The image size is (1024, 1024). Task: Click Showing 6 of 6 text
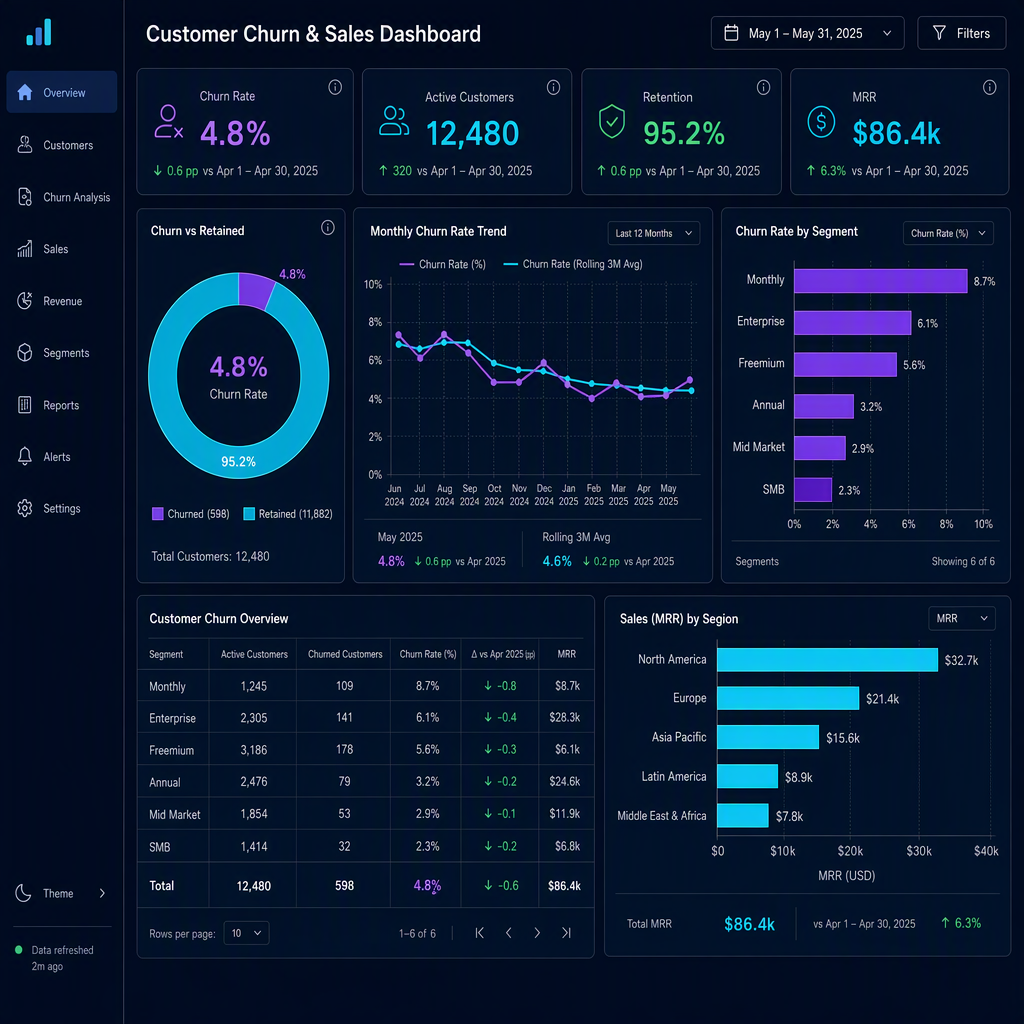(x=963, y=561)
